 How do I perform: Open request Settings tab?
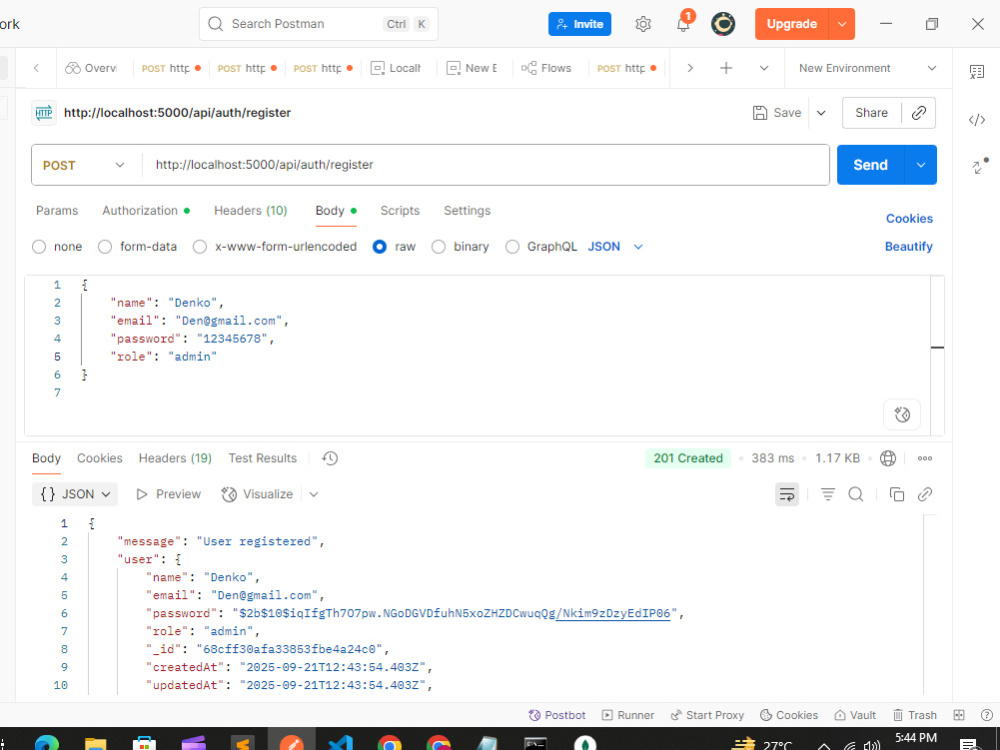point(467,210)
